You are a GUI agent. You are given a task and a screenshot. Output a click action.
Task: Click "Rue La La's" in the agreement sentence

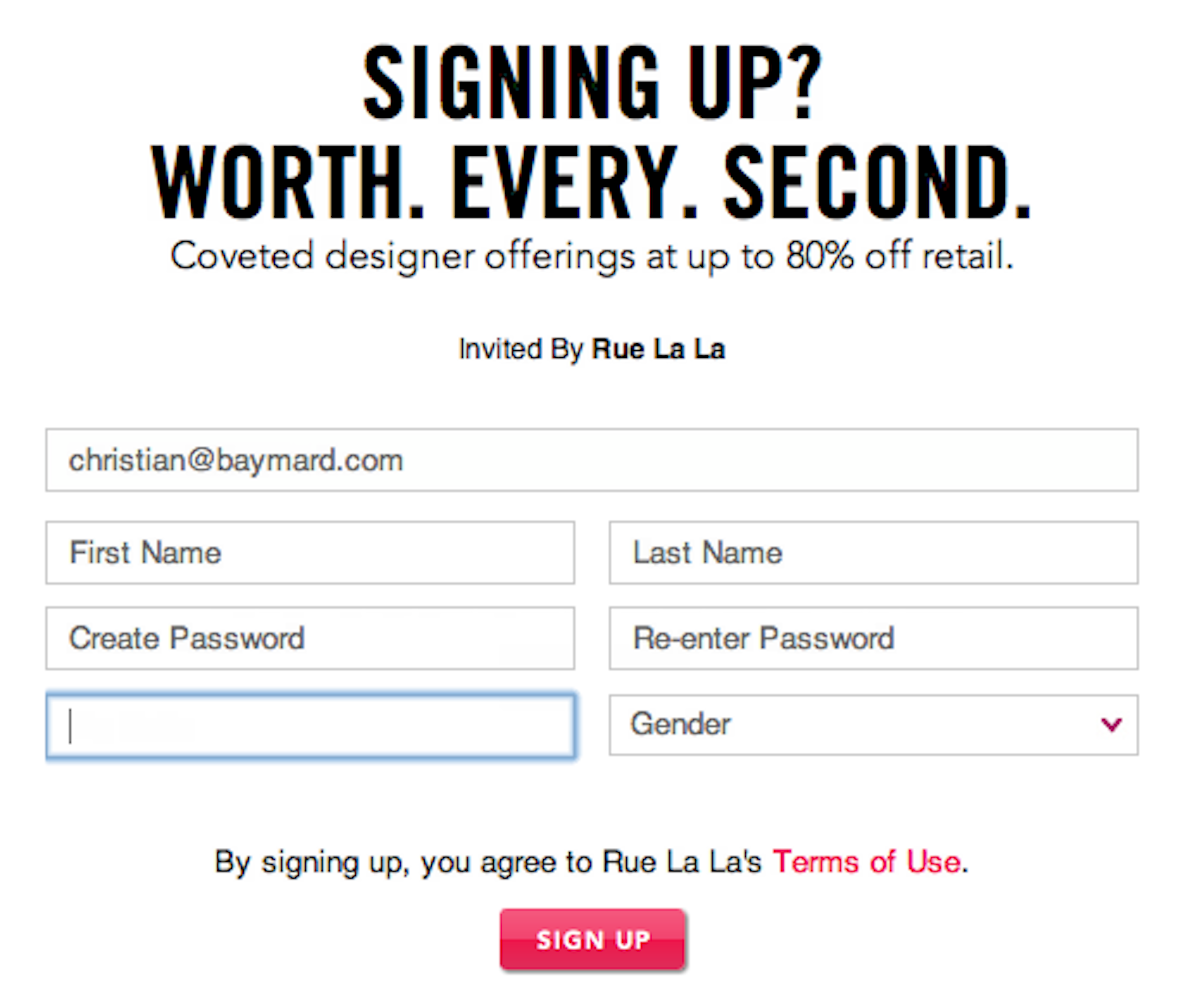click(x=682, y=862)
